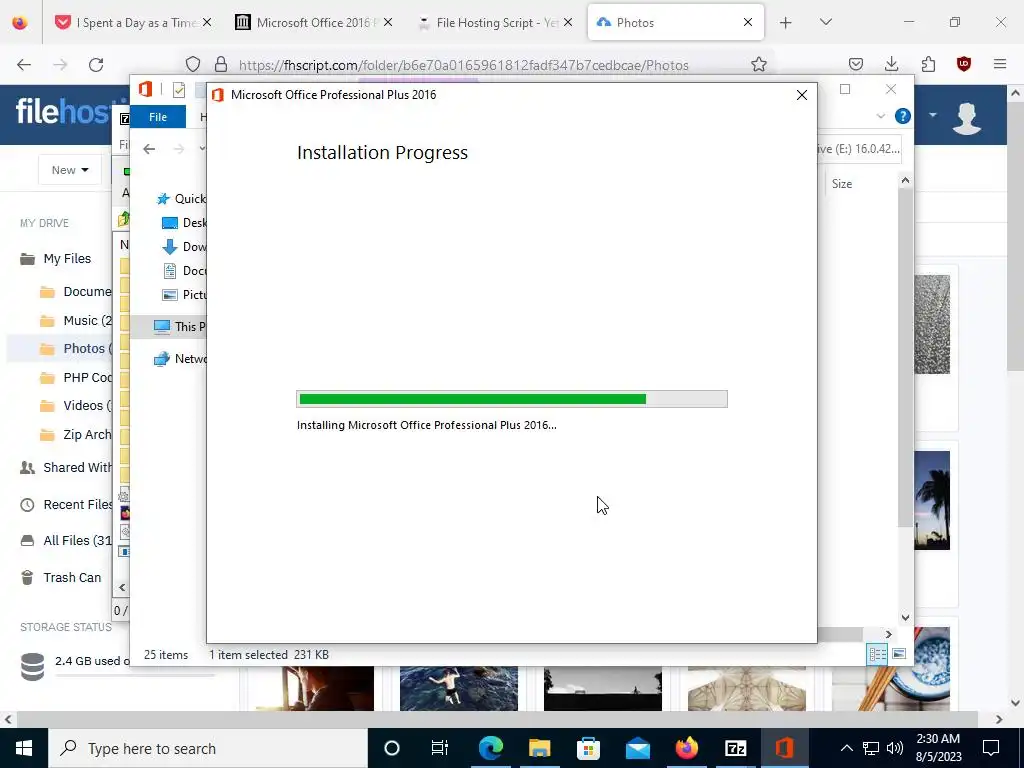Click the volume speaker tray icon
The width and height of the screenshot is (1024, 768).
[895, 748]
